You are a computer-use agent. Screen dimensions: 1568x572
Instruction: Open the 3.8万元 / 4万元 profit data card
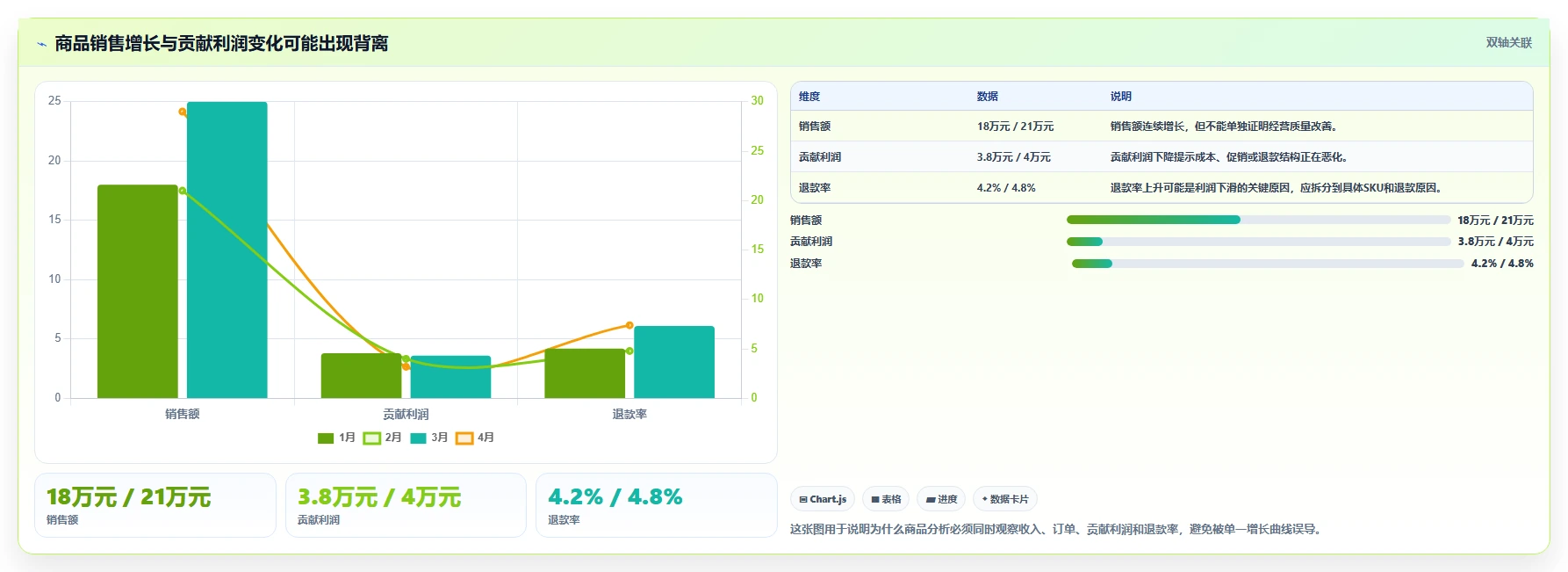point(406,505)
